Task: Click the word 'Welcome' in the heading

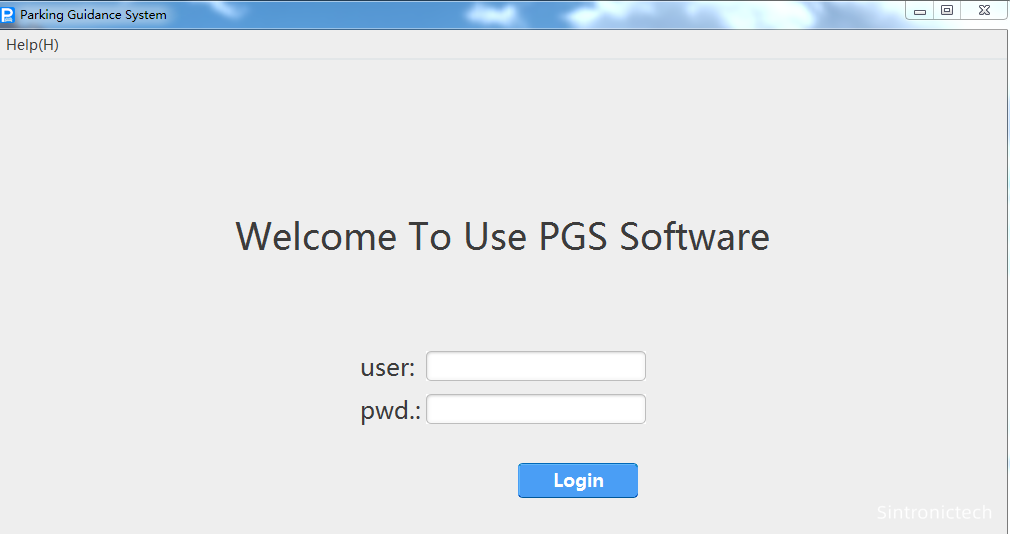Action: pyautogui.click(x=314, y=237)
